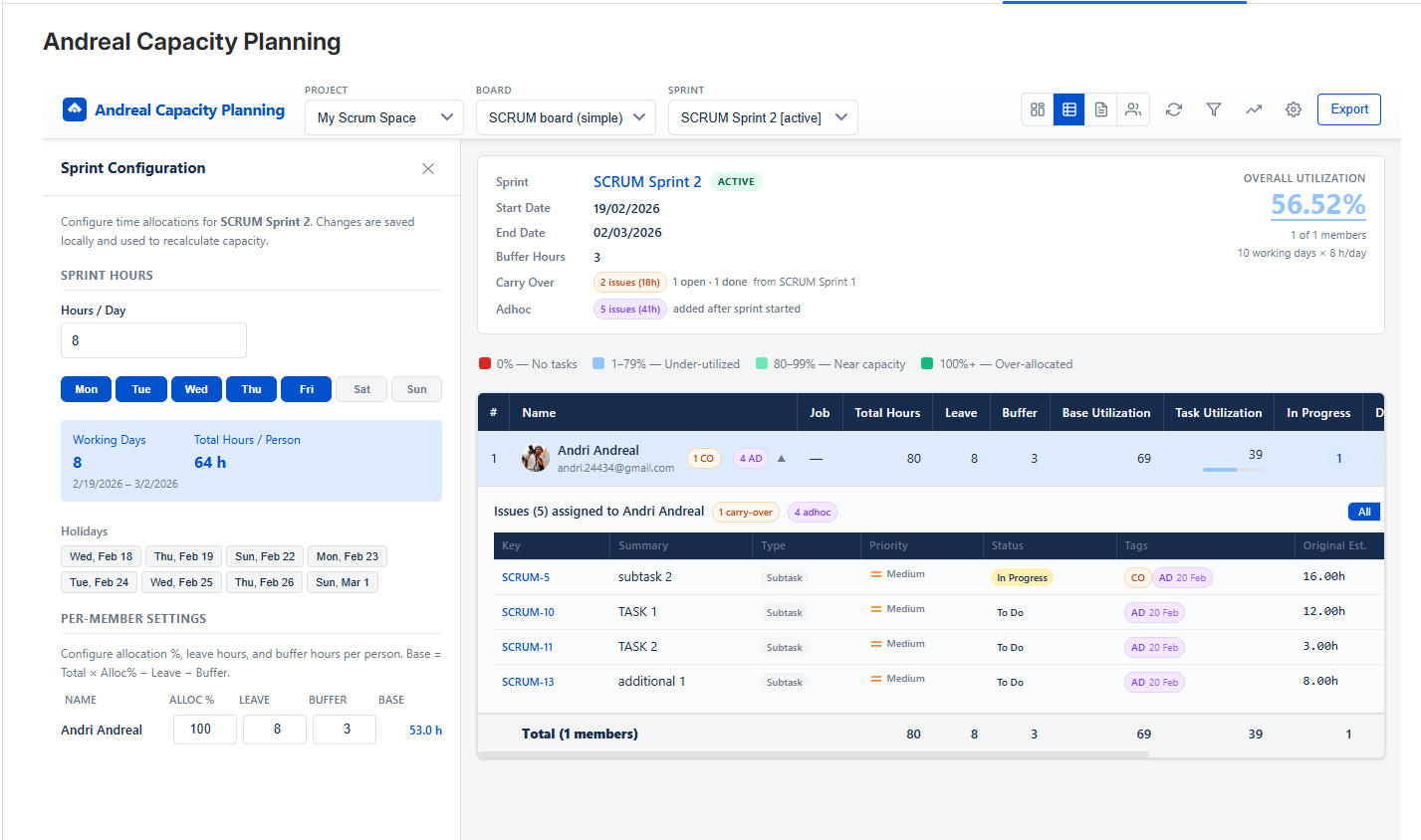
Task: Click the Hours / Day input field
Action: pos(153,340)
